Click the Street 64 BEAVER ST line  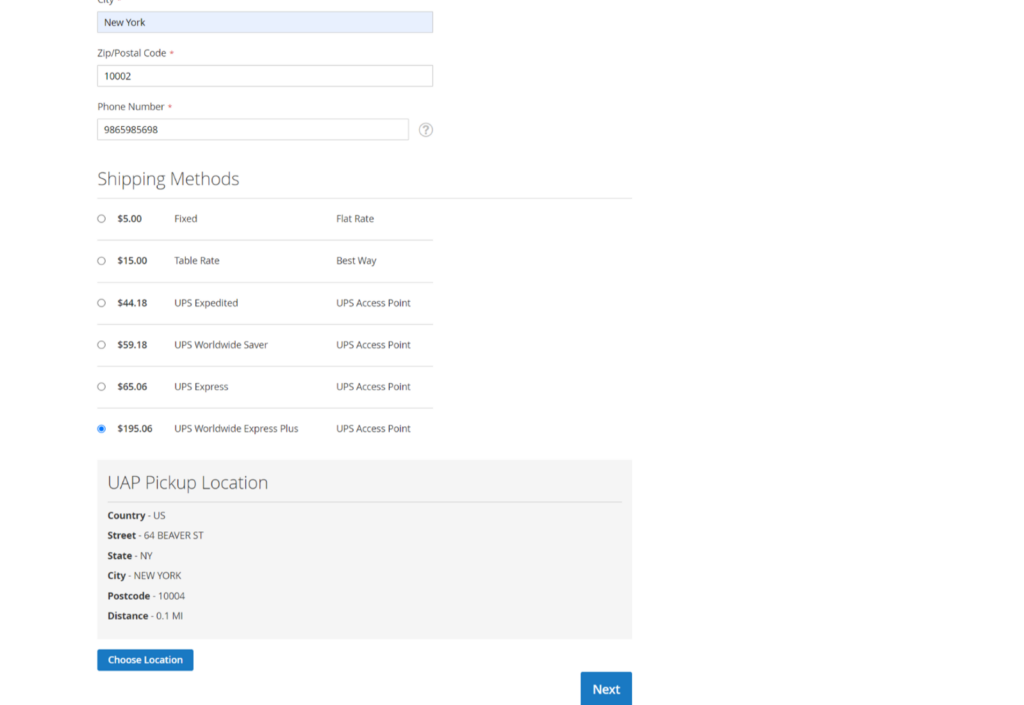point(155,535)
